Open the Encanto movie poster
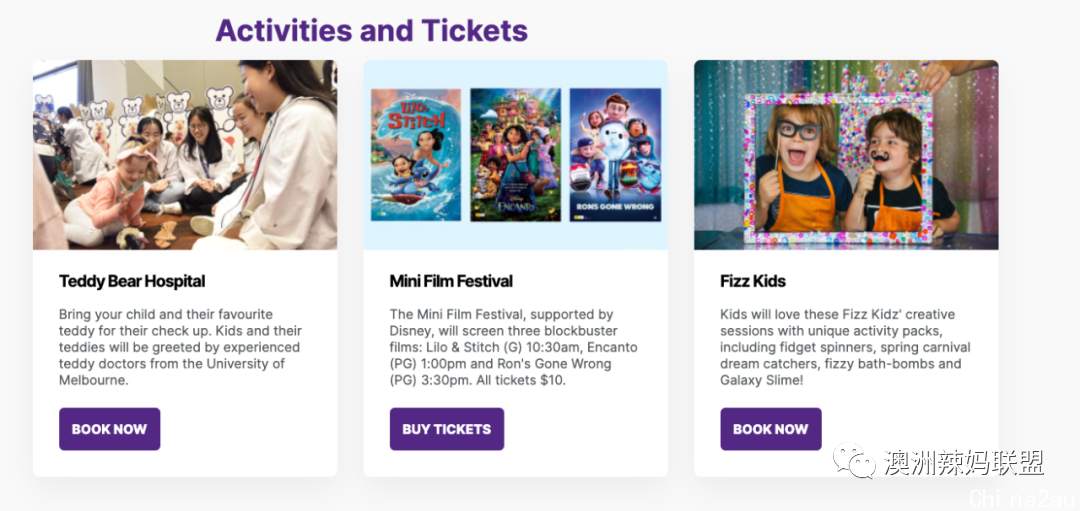 pos(515,155)
